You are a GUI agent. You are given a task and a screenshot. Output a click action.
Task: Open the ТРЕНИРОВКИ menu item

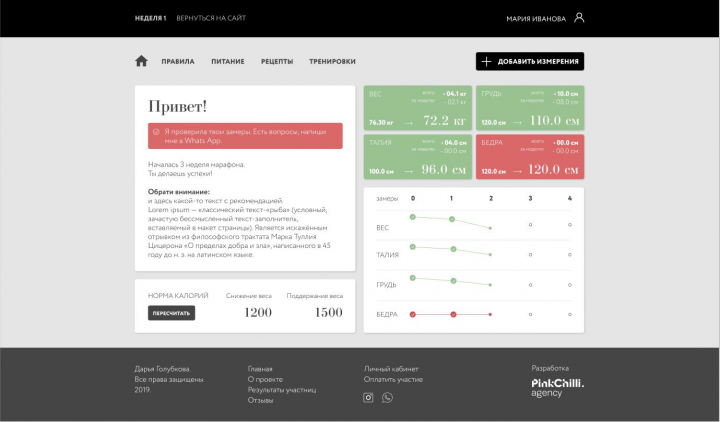point(332,62)
